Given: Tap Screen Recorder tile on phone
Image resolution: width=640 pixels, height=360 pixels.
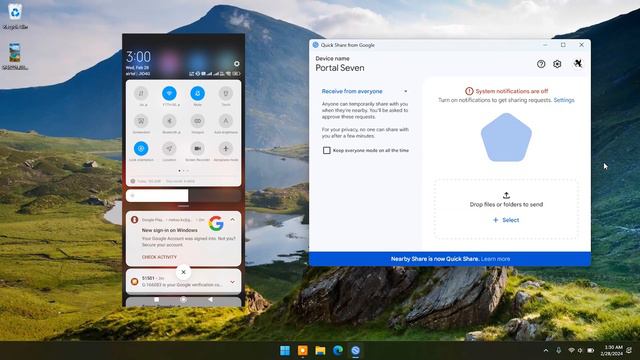Looking at the screenshot, I should click(198, 149).
